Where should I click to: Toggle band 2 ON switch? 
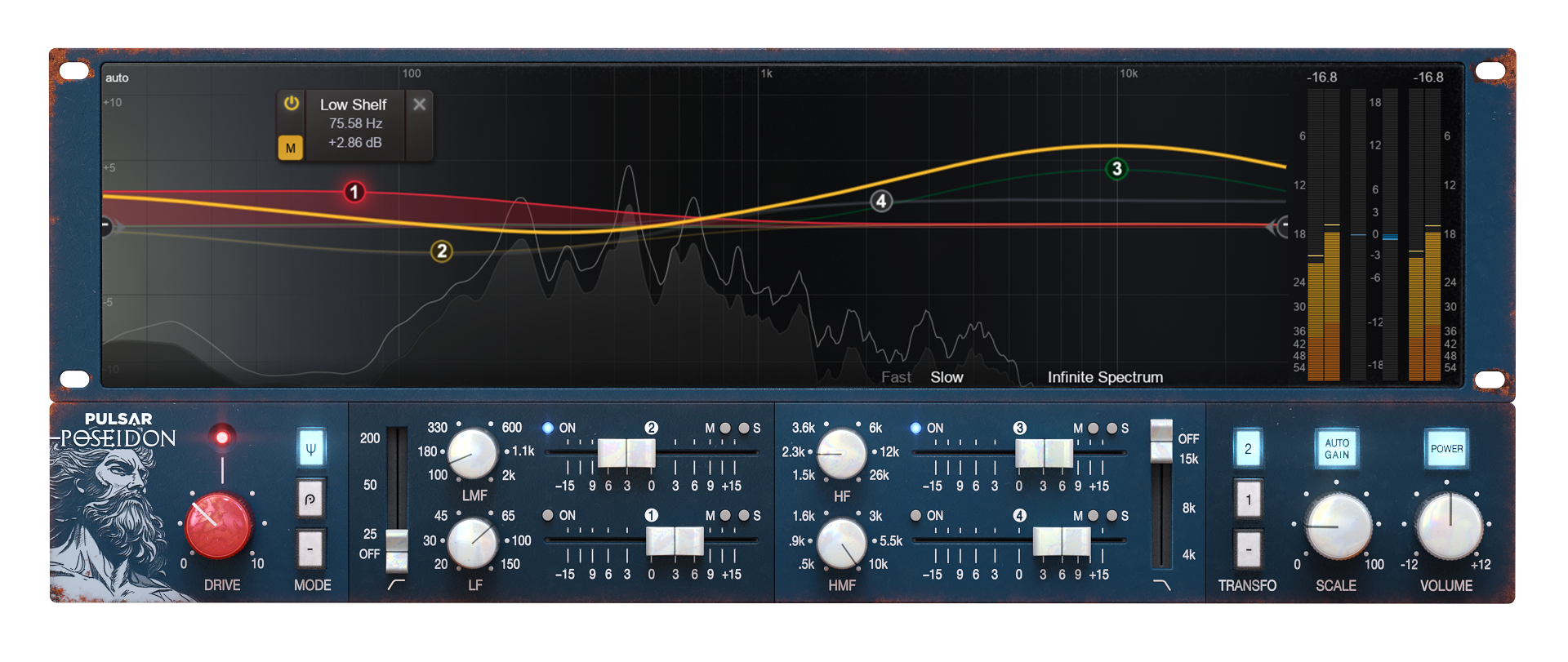pos(548,428)
